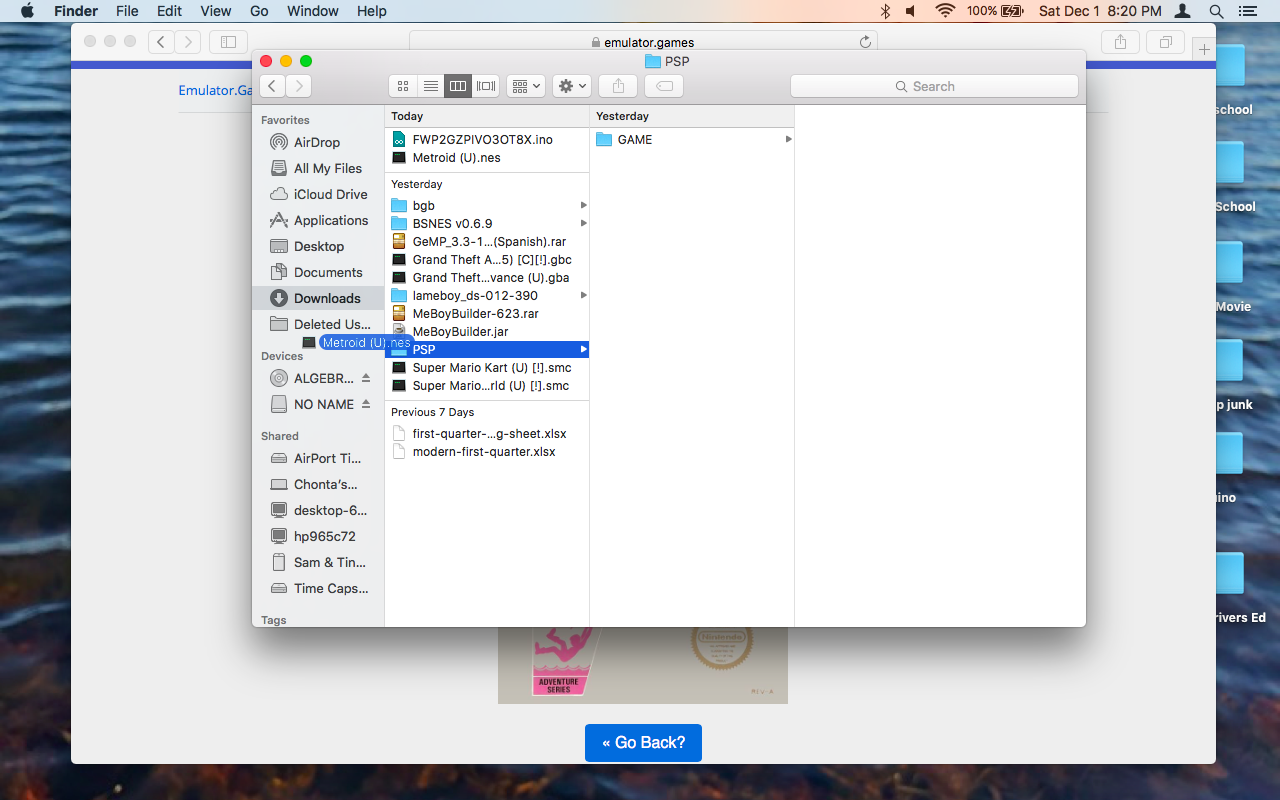Click the Safari address bar

tap(643, 42)
